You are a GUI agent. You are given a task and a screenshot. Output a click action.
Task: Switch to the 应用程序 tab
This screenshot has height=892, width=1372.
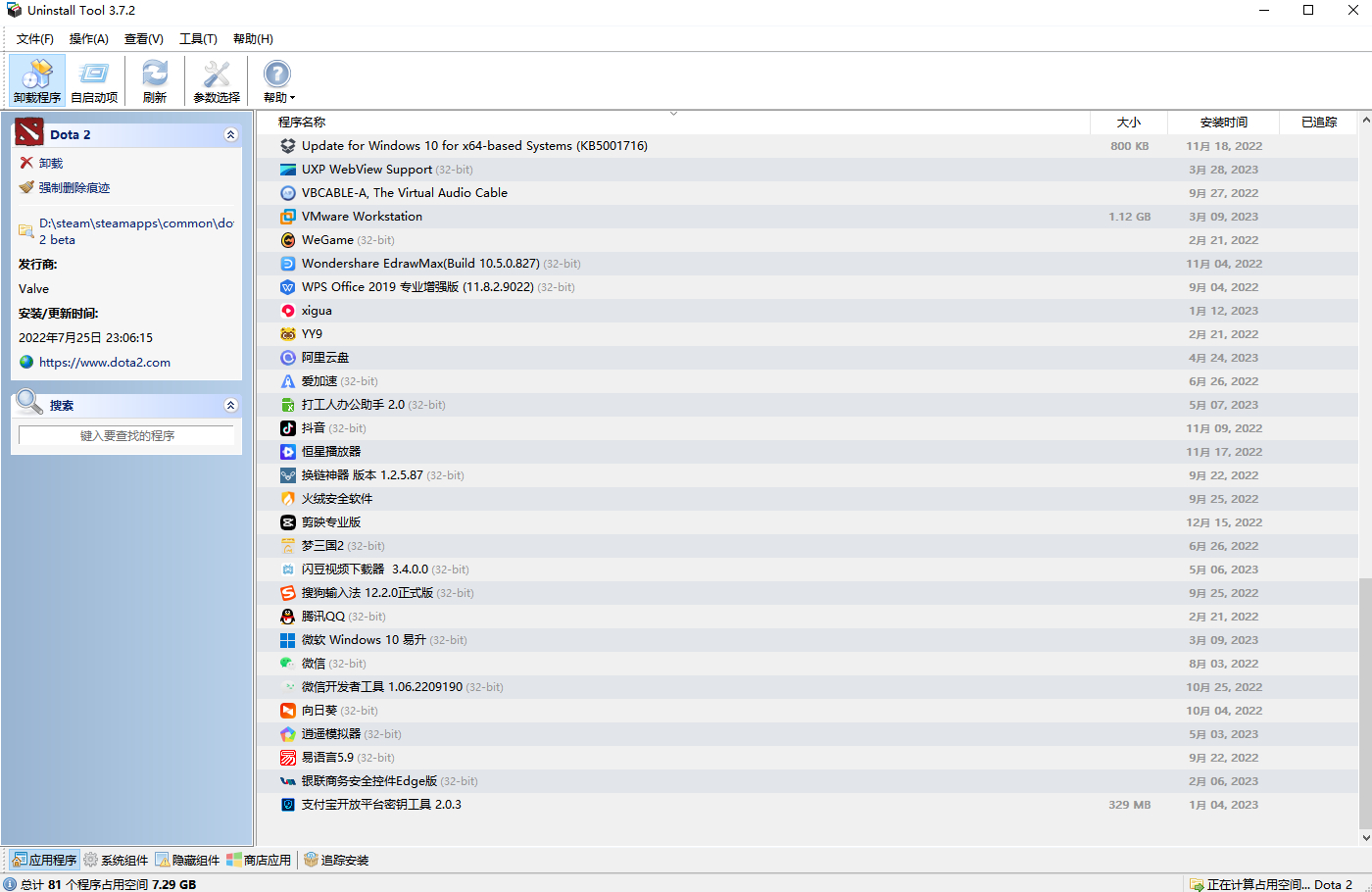click(x=44, y=860)
